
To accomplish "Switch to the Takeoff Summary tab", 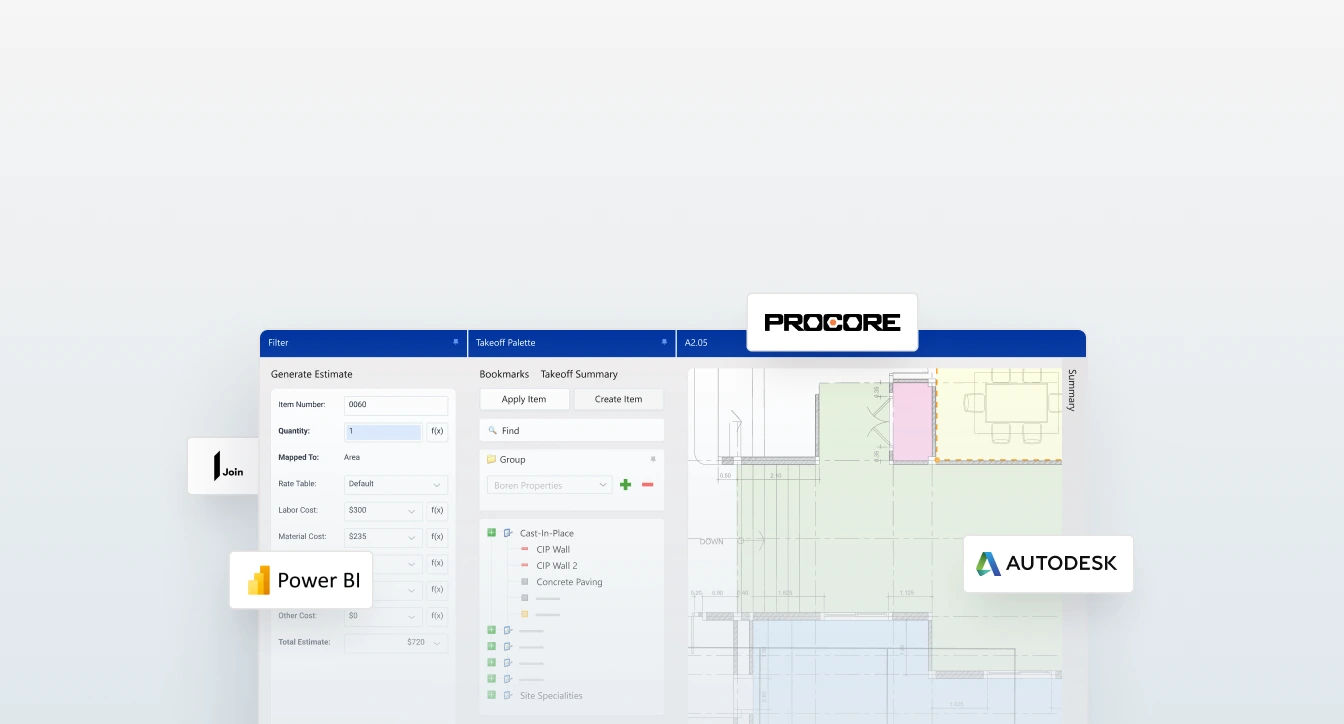I will pyautogui.click(x=579, y=374).
